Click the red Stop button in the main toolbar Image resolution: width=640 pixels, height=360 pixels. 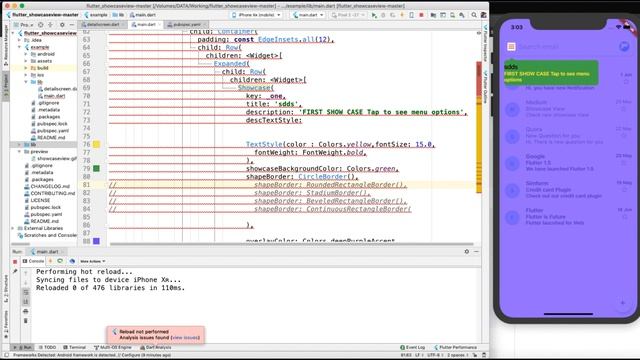421,15
